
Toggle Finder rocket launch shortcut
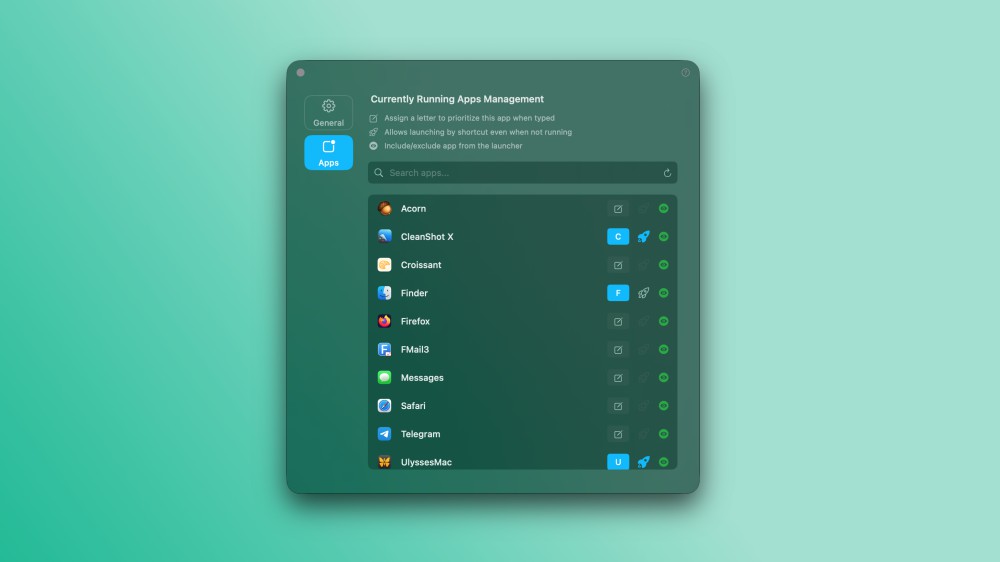click(x=643, y=293)
